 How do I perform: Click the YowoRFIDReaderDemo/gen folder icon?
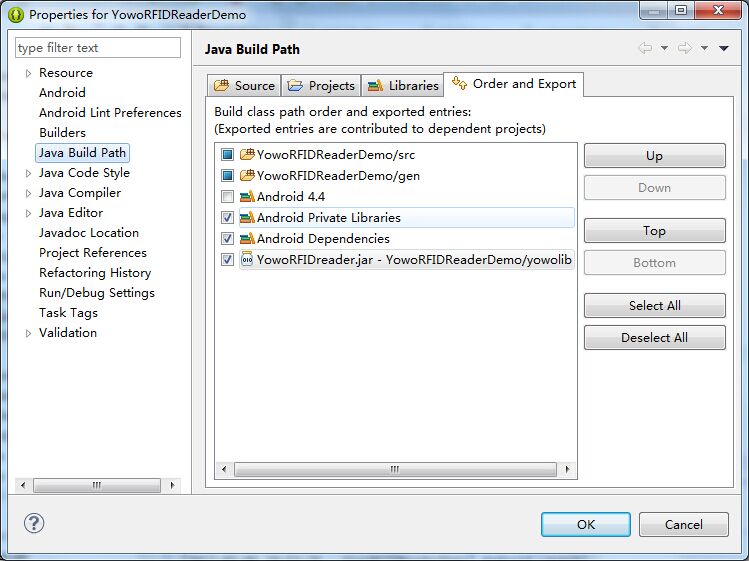click(247, 175)
